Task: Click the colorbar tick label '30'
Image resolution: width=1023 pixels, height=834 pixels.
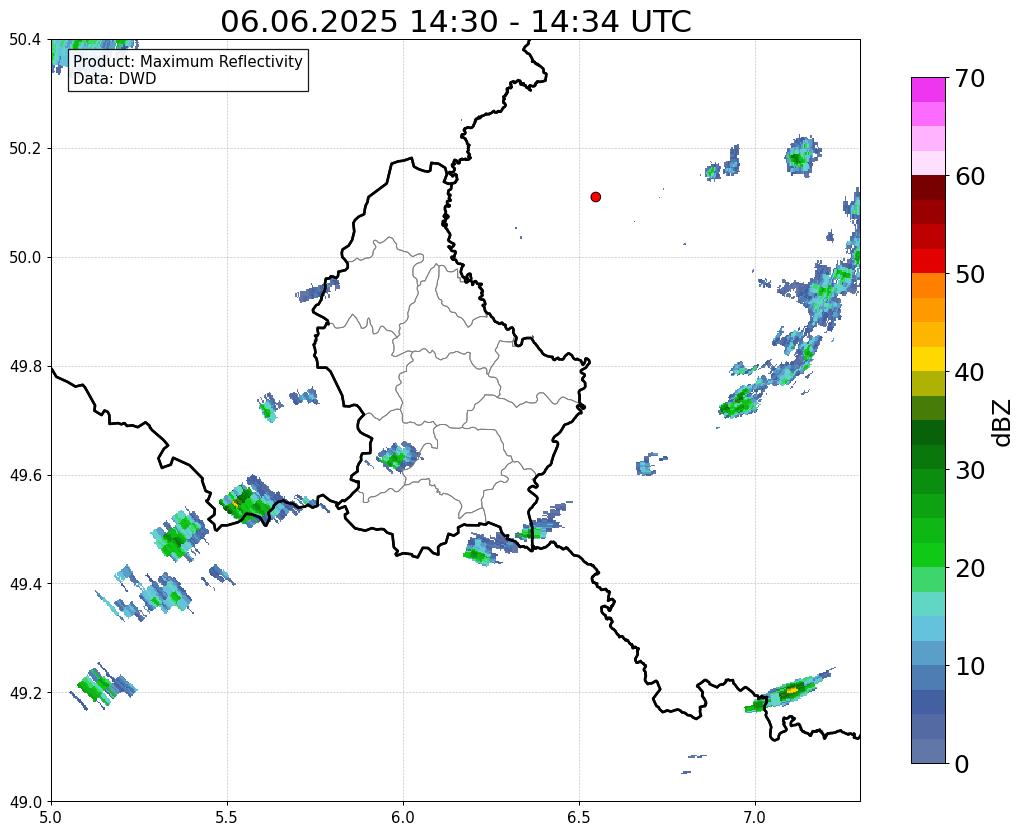Action: (x=969, y=470)
